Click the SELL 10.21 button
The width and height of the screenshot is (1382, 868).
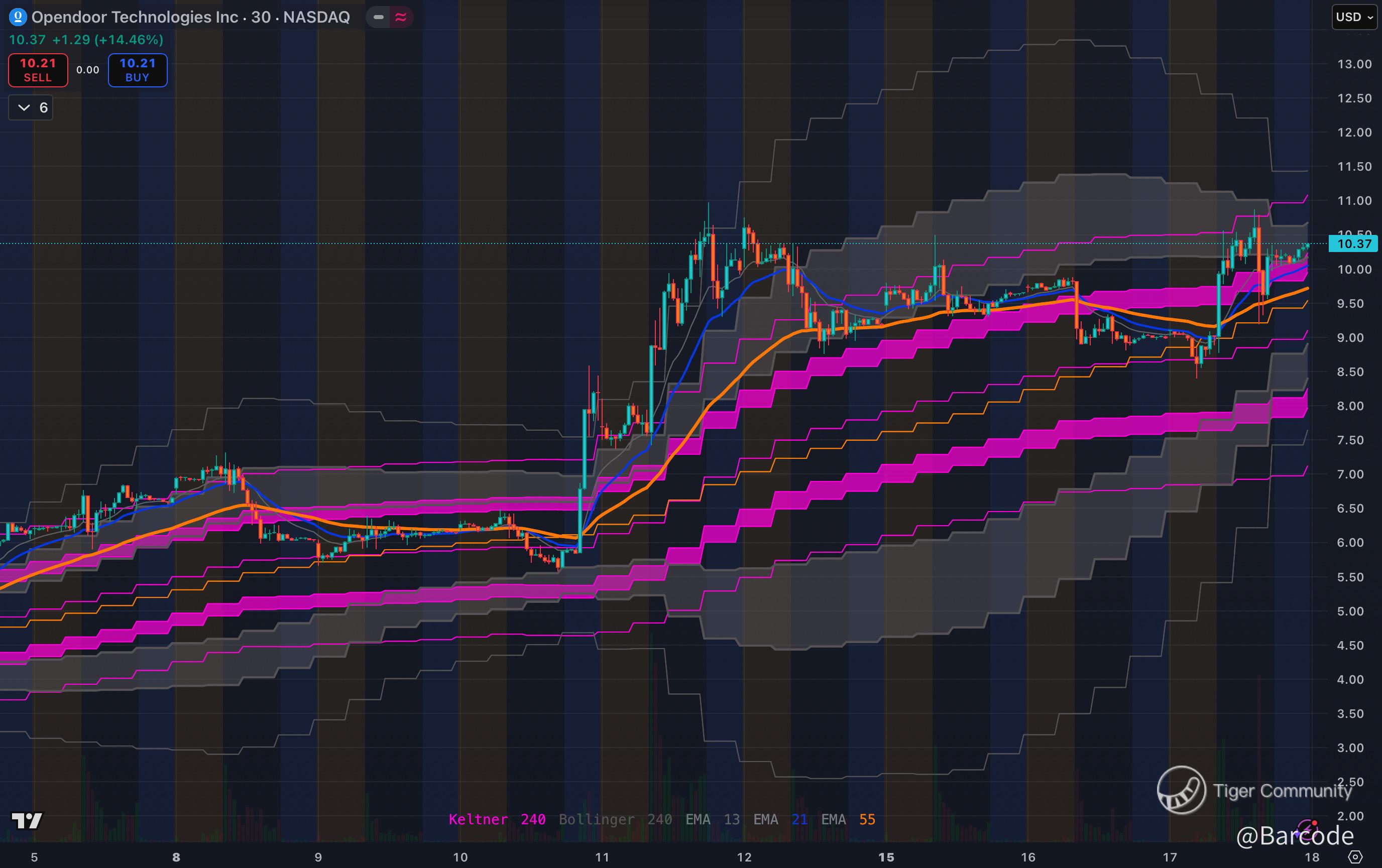38,70
